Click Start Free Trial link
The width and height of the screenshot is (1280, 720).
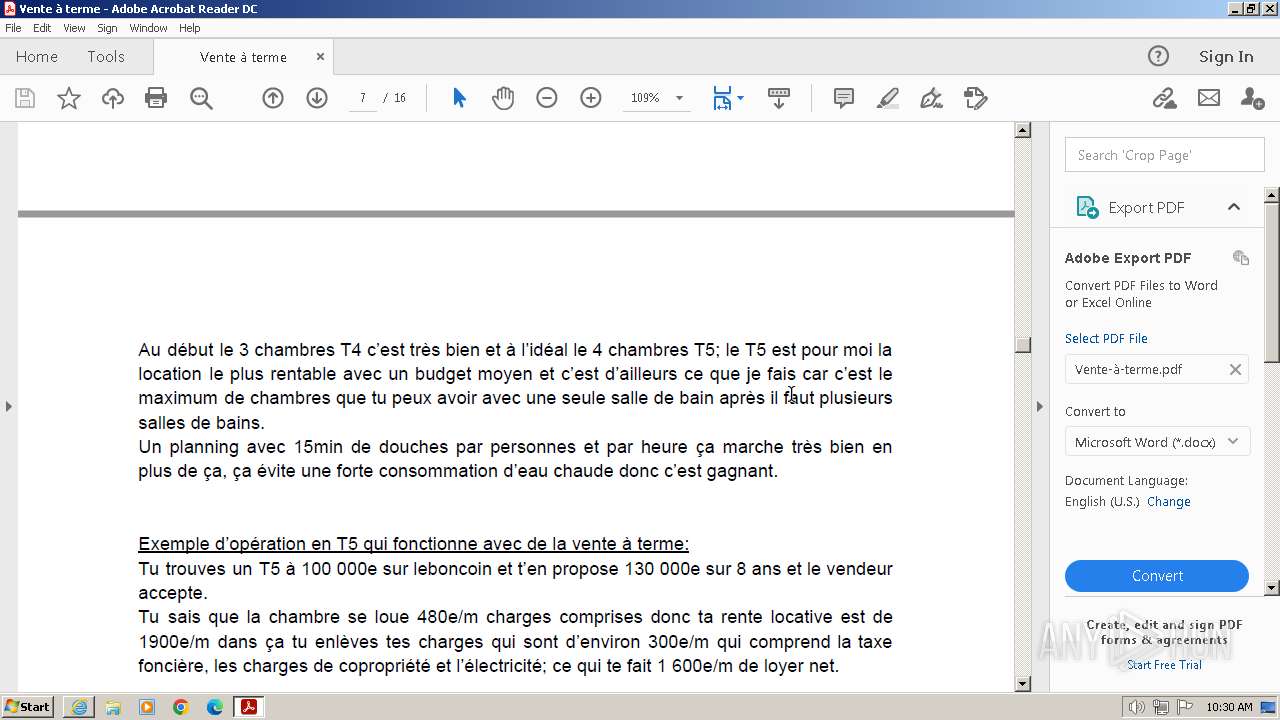[1164, 665]
